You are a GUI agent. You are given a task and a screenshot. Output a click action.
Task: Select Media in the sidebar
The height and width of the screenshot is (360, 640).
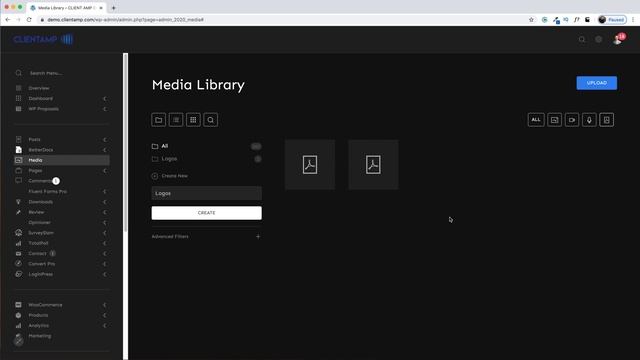62,160
